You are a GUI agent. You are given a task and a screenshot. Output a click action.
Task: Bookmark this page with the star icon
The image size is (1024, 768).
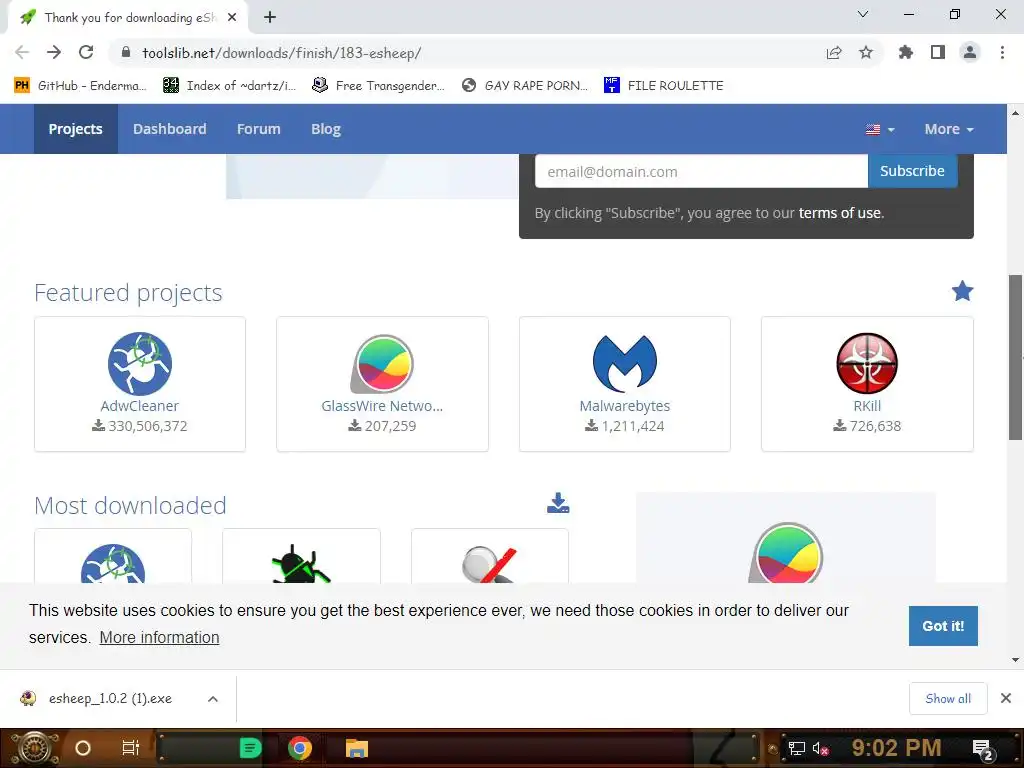click(x=866, y=53)
